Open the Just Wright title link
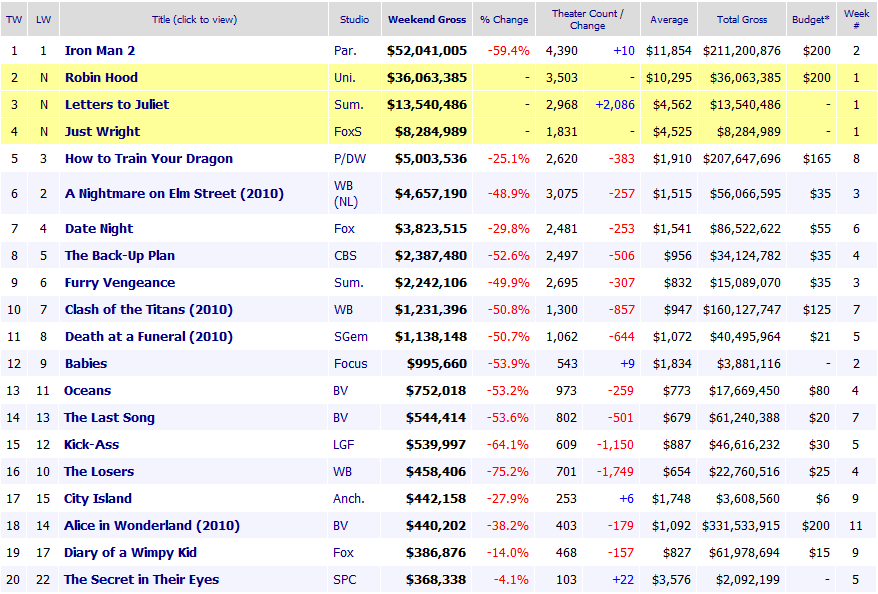The width and height of the screenshot is (878, 594). click(x=102, y=132)
